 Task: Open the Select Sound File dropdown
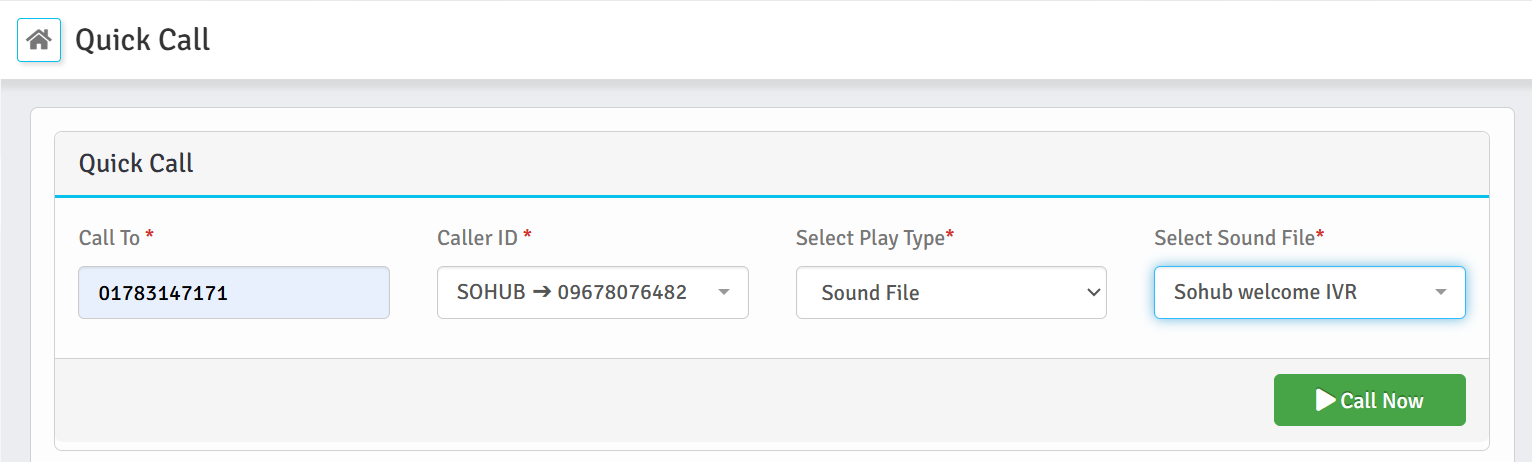(x=1309, y=292)
